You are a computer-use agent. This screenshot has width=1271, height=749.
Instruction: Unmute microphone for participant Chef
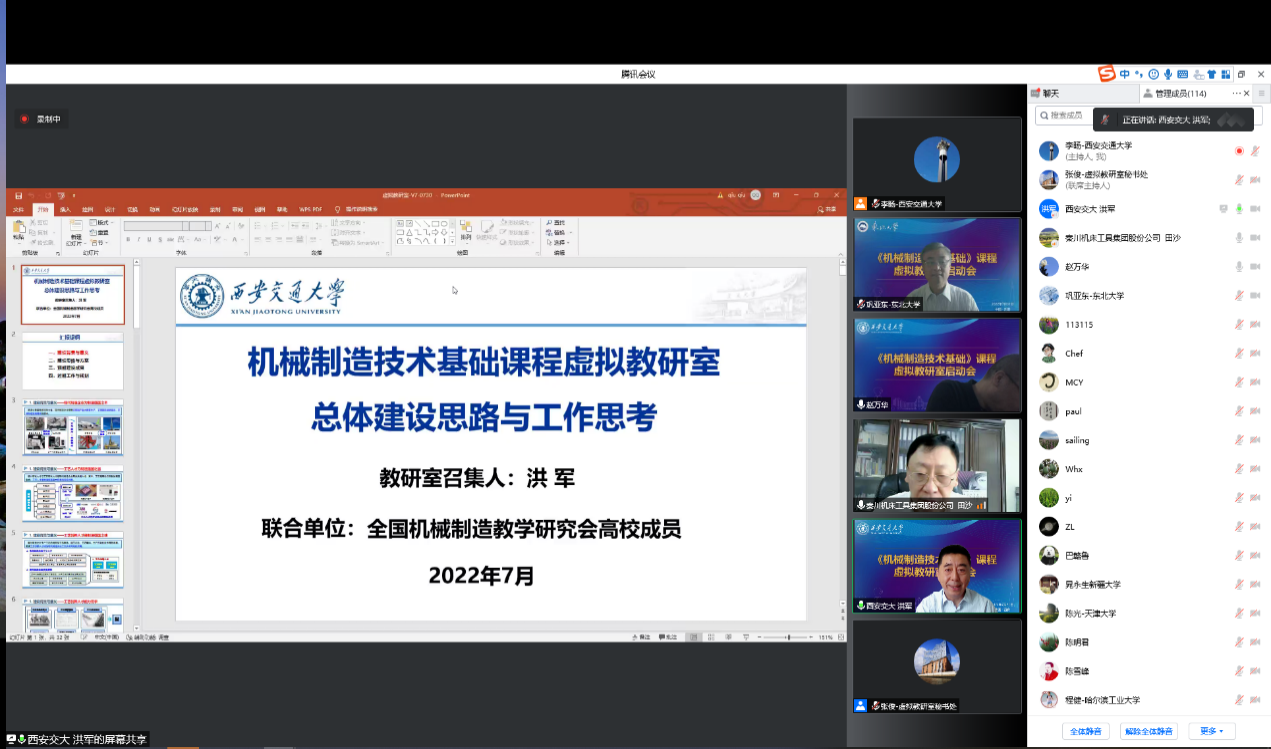[1239, 354]
